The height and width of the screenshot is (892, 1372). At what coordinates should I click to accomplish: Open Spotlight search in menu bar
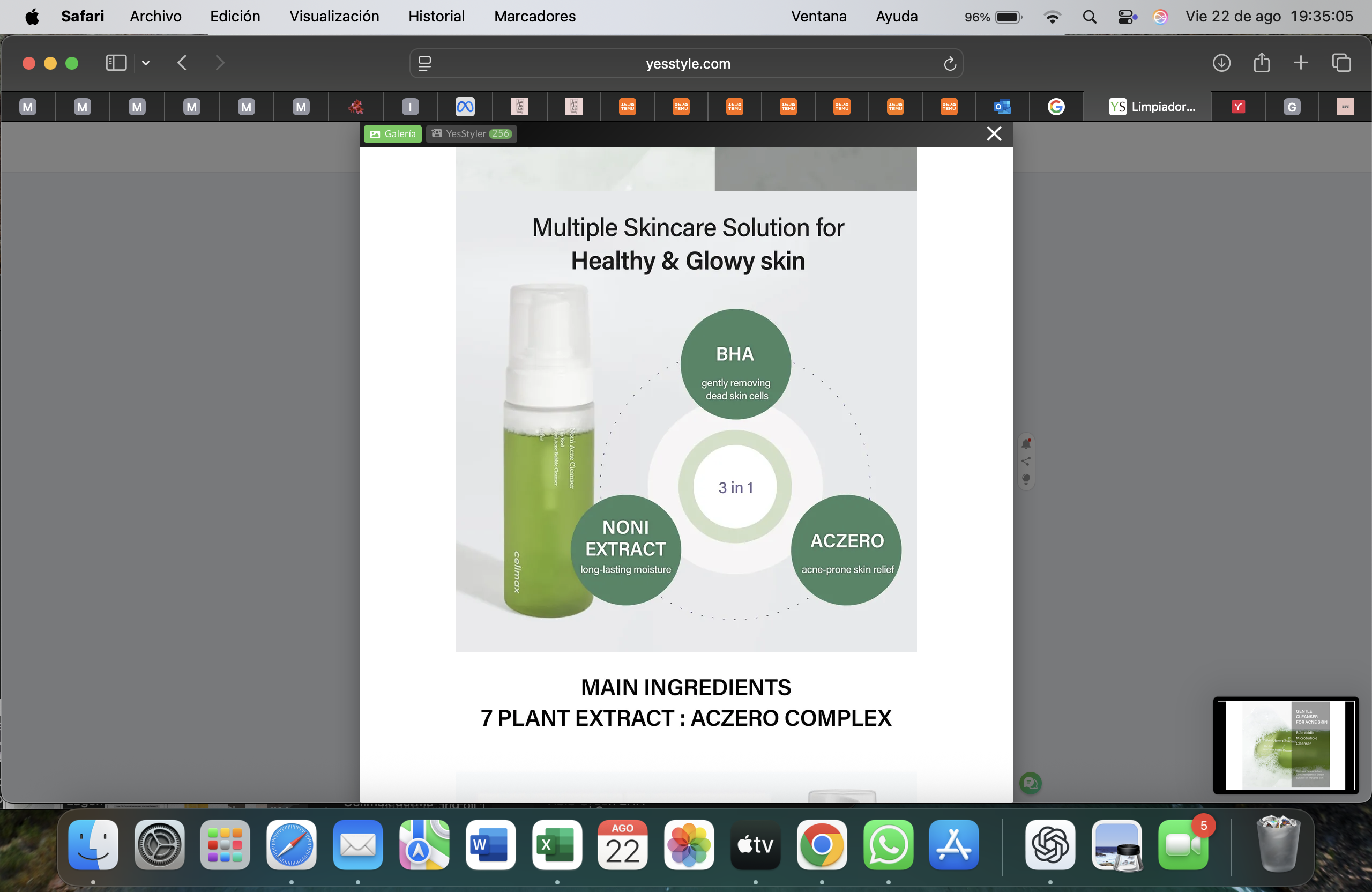tap(1090, 17)
